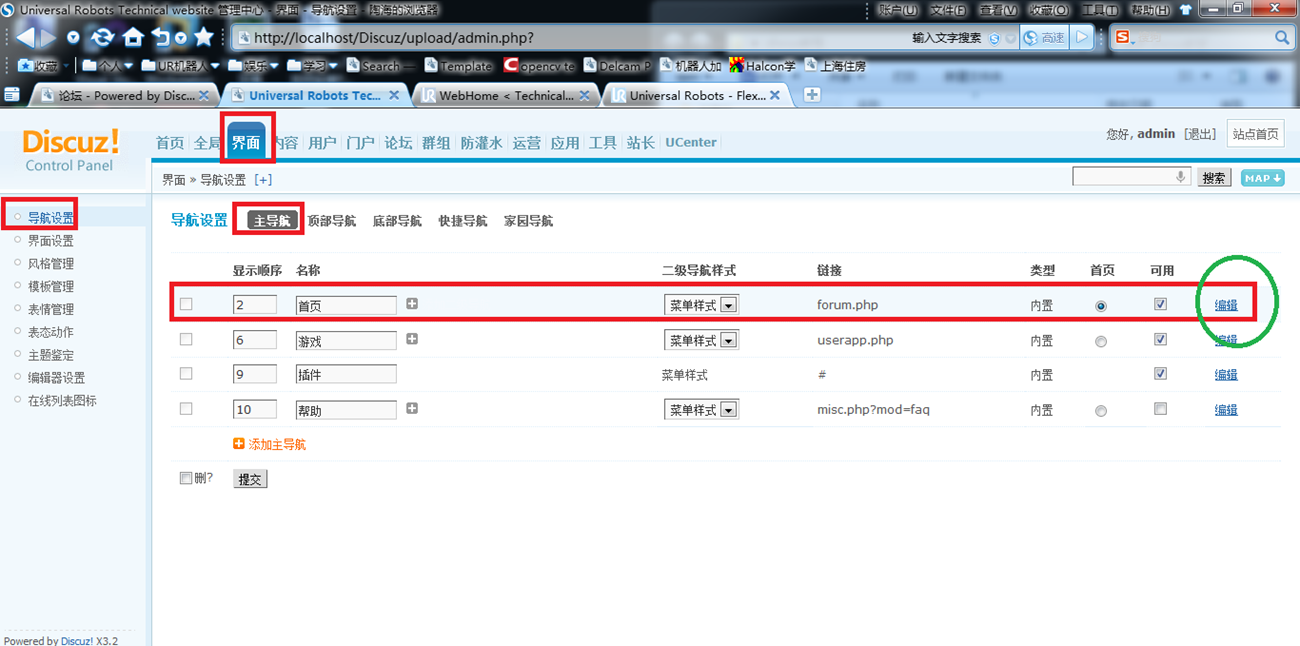
Task: Tick the selection checkbox for the 首页 row
Action: coord(186,304)
